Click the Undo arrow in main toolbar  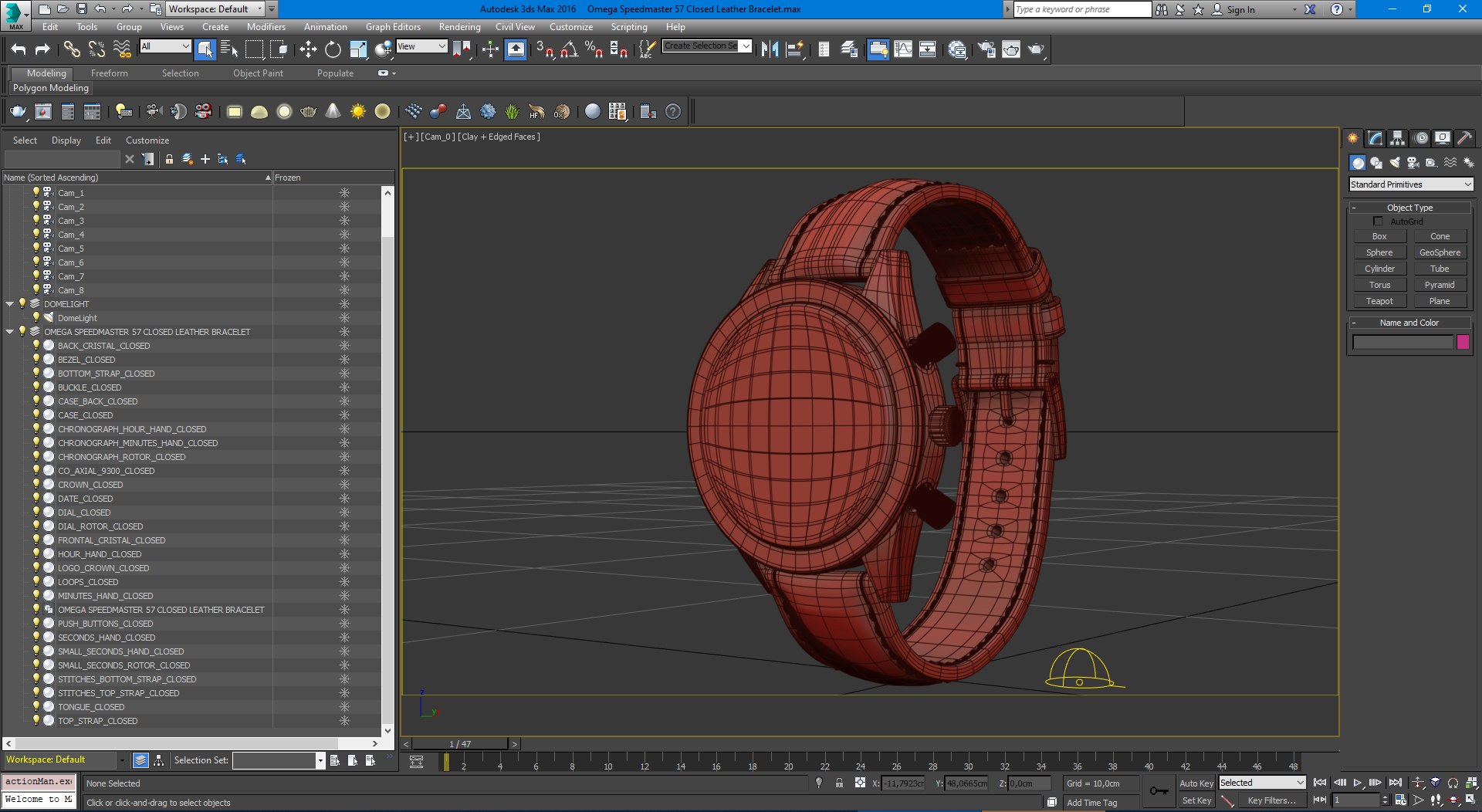pos(18,49)
